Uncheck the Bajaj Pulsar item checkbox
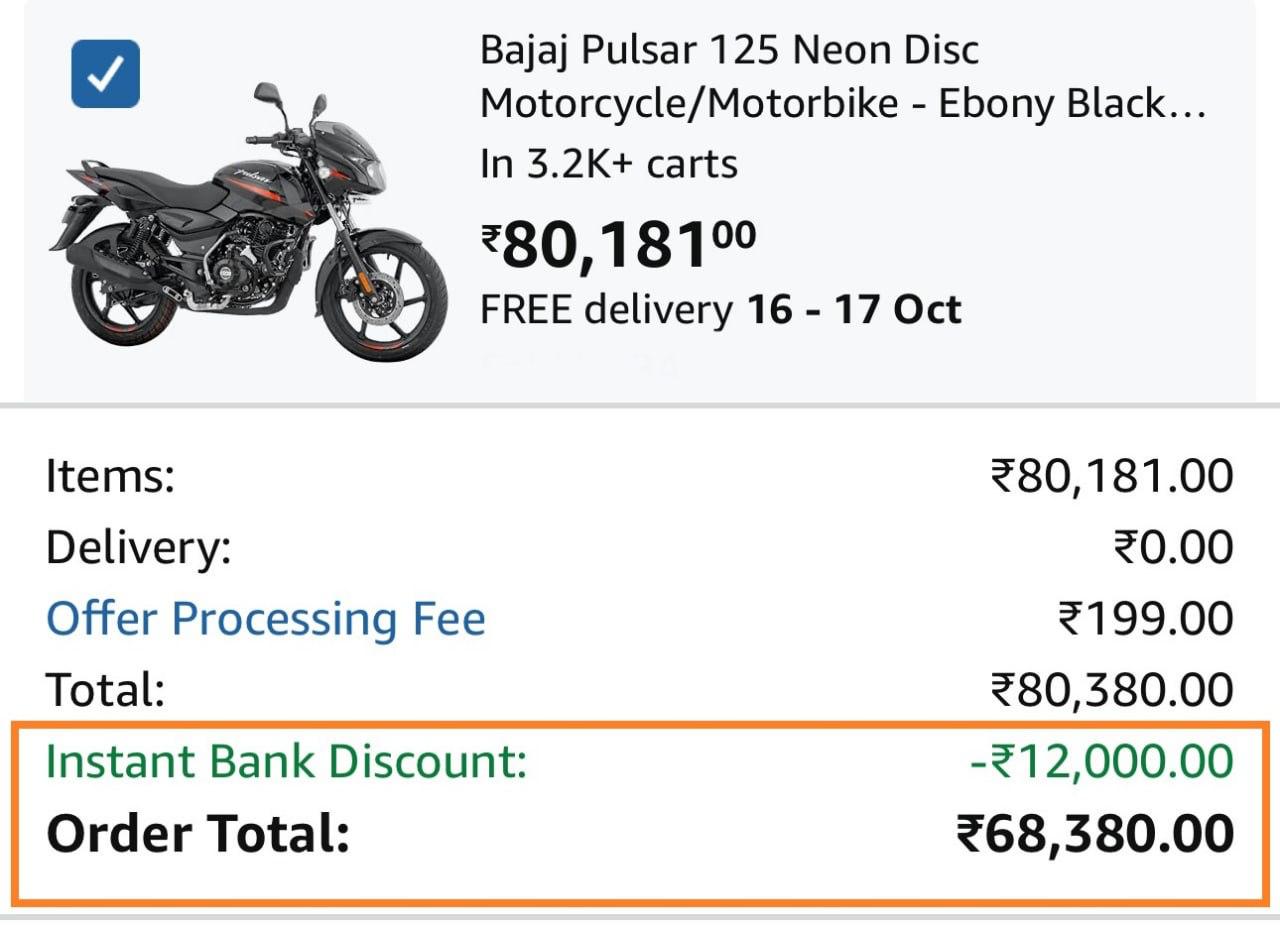 [x=105, y=74]
